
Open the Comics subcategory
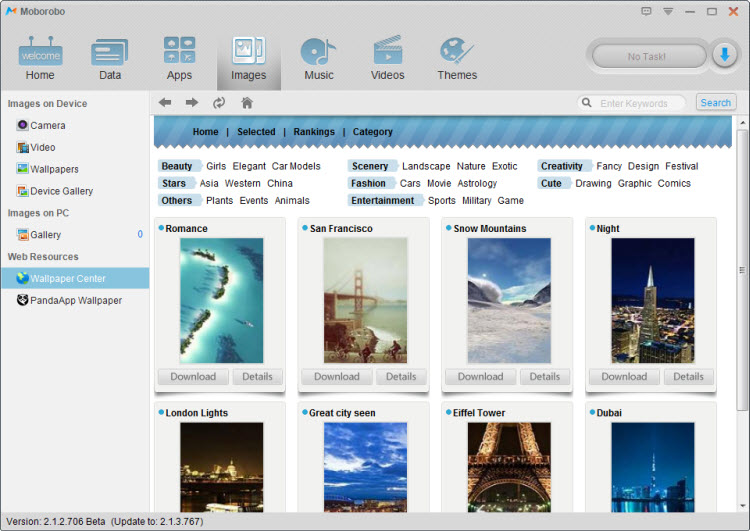(674, 183)
